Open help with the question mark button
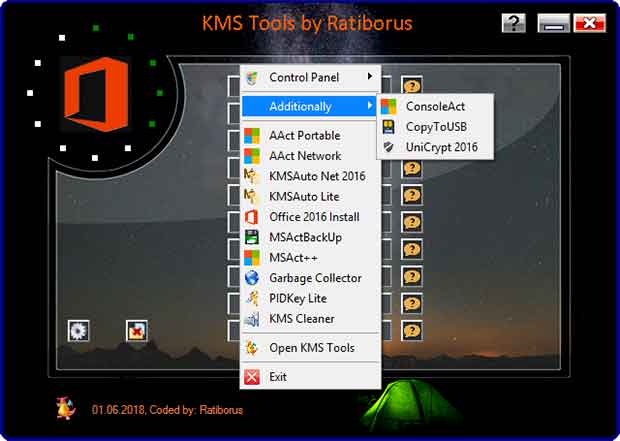Viewport: 620px width, 441px height. click(x=514, y=23)
